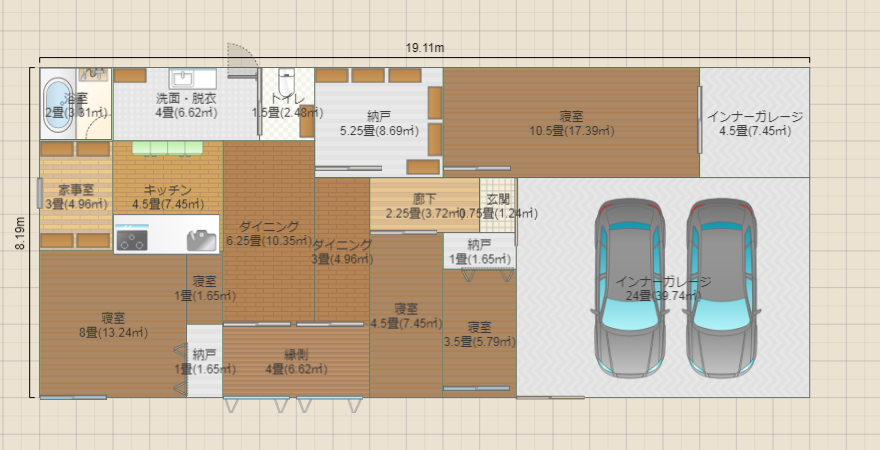880x450 pixels.
Task: Click the 玄関 0.75畳 entrance area
Action: point(498,205)
